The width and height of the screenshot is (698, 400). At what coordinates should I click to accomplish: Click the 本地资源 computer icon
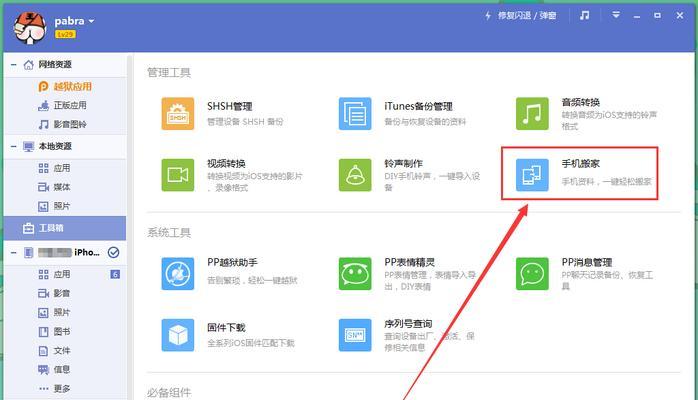pos(28,146)
